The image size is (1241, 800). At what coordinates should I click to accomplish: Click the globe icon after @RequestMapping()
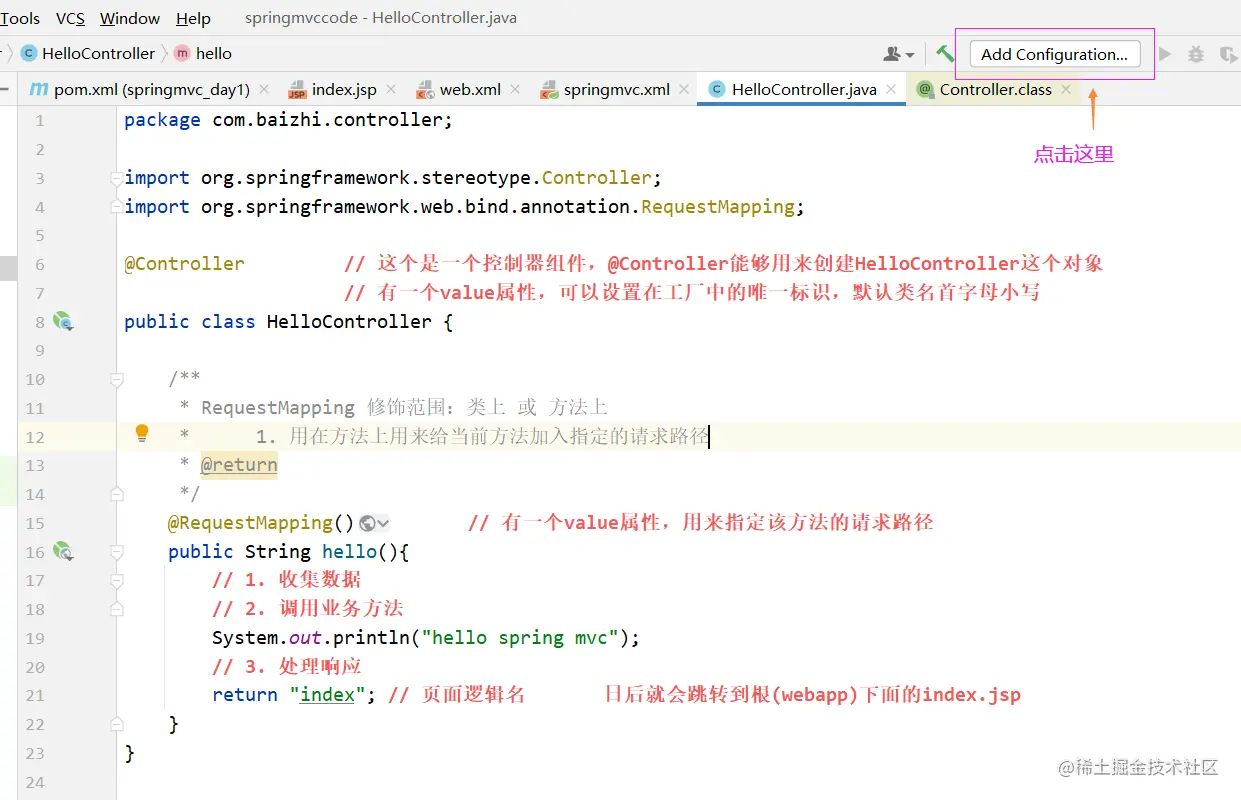(367, 522)
